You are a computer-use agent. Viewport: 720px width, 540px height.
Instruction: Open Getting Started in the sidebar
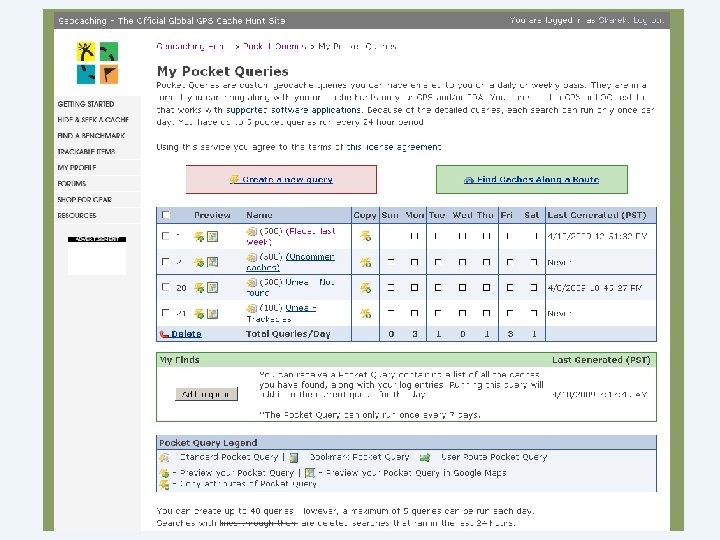pyautogui.click(x=86, y=104)
